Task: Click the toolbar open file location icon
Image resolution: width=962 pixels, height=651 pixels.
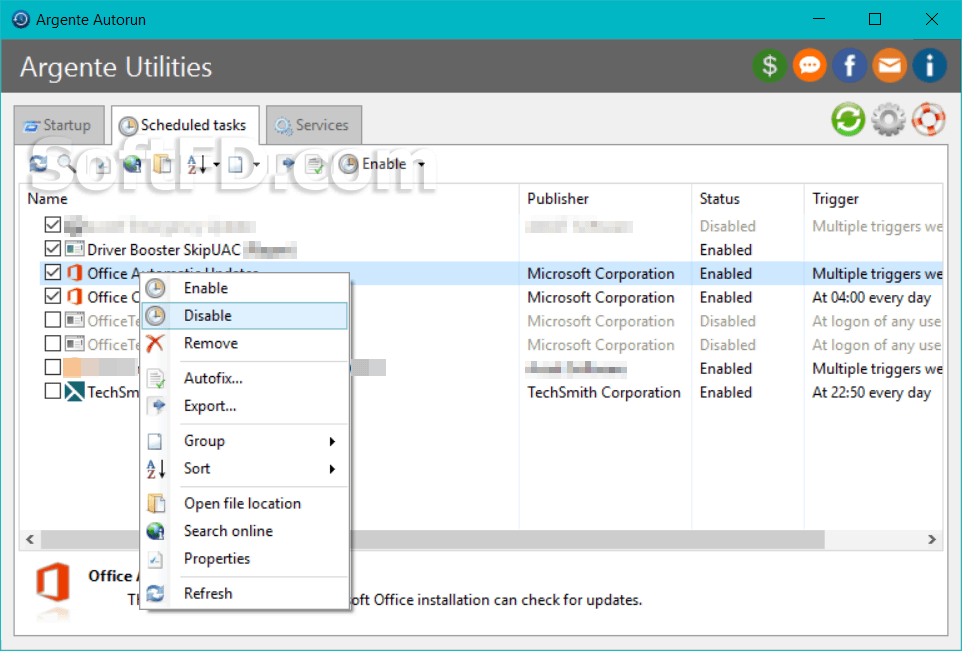Action: point(163,164)
